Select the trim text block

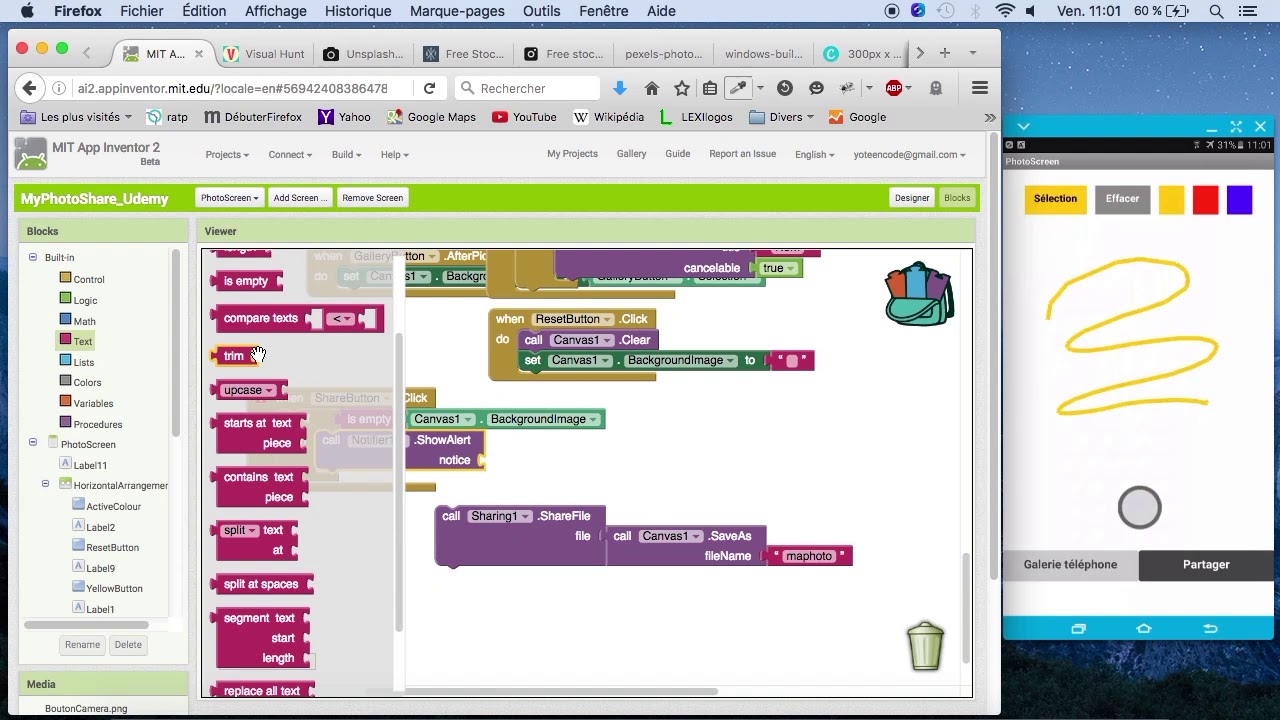[233, 356]
